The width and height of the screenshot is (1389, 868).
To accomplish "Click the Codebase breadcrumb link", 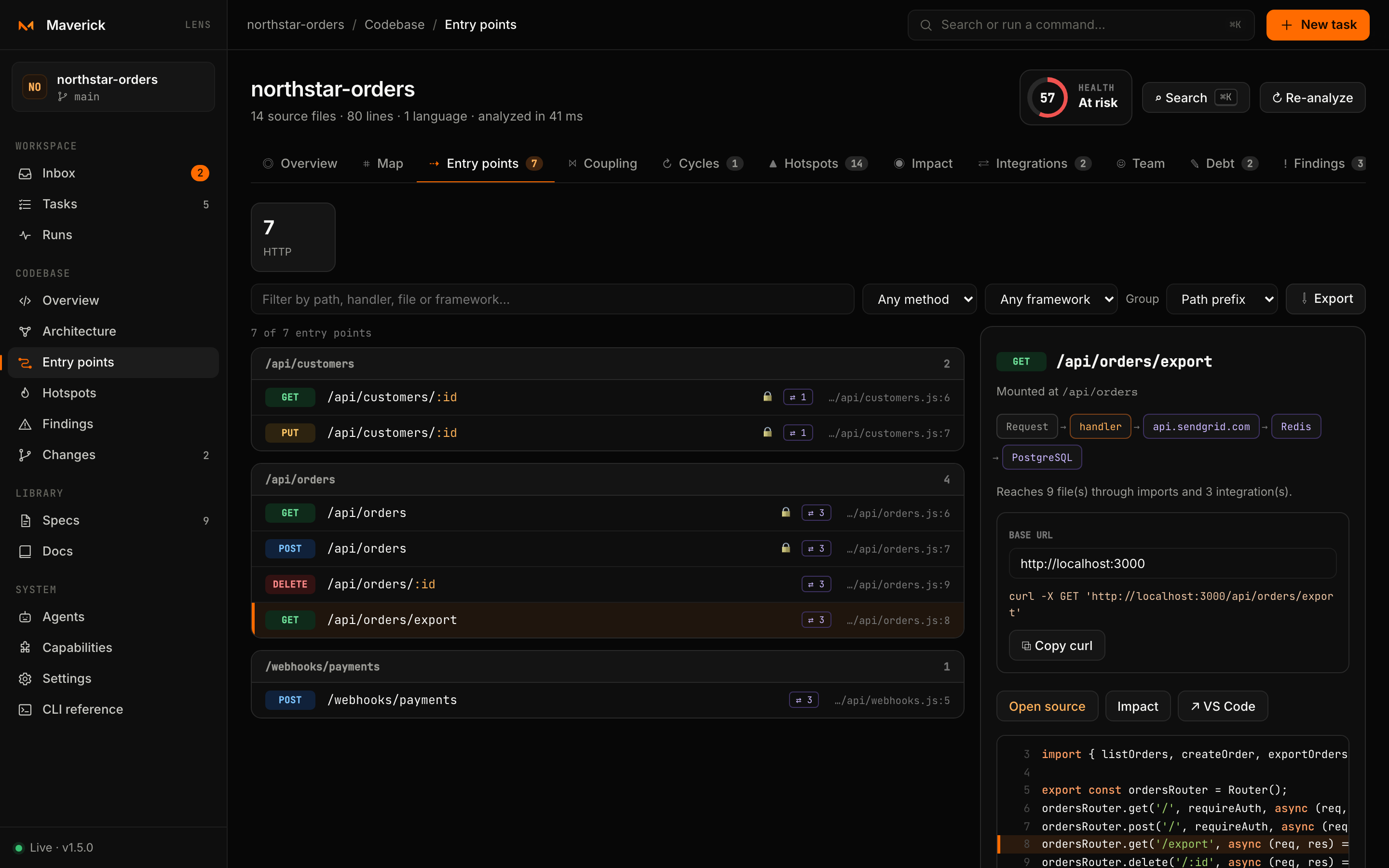I will point(395,25).
